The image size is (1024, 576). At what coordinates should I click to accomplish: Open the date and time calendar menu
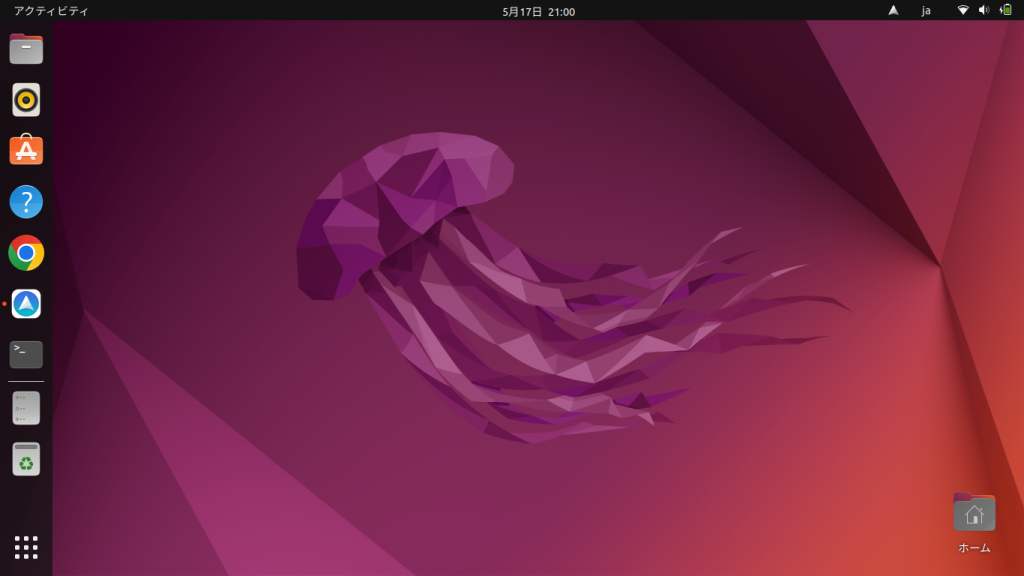538,11
